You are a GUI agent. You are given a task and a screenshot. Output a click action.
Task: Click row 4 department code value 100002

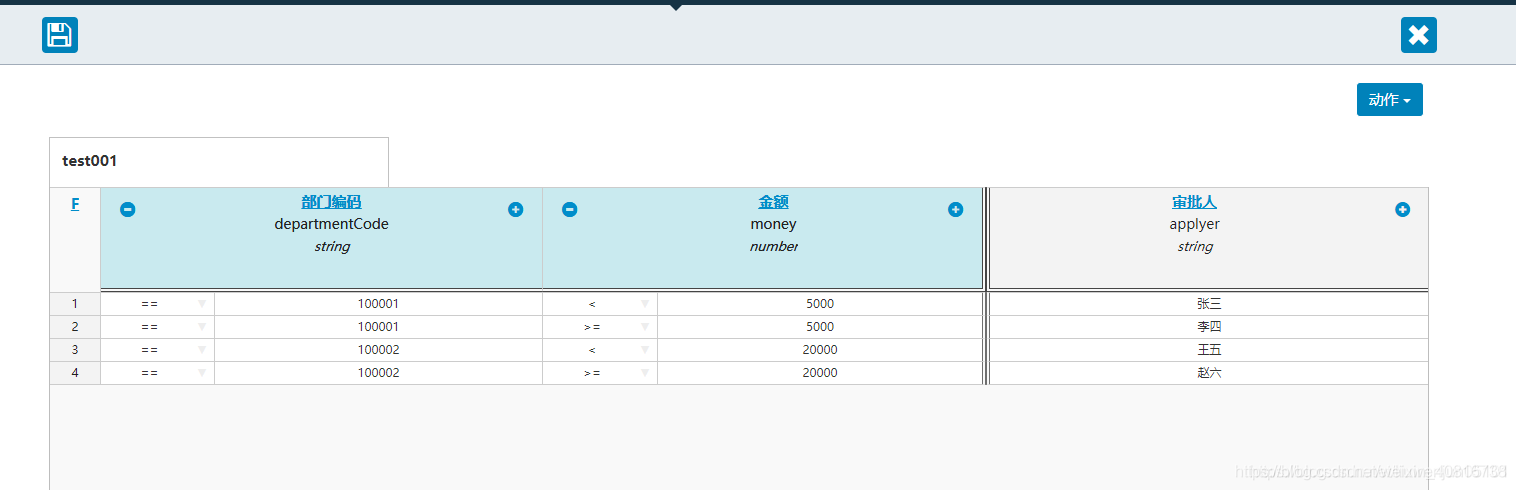point(378,373)
